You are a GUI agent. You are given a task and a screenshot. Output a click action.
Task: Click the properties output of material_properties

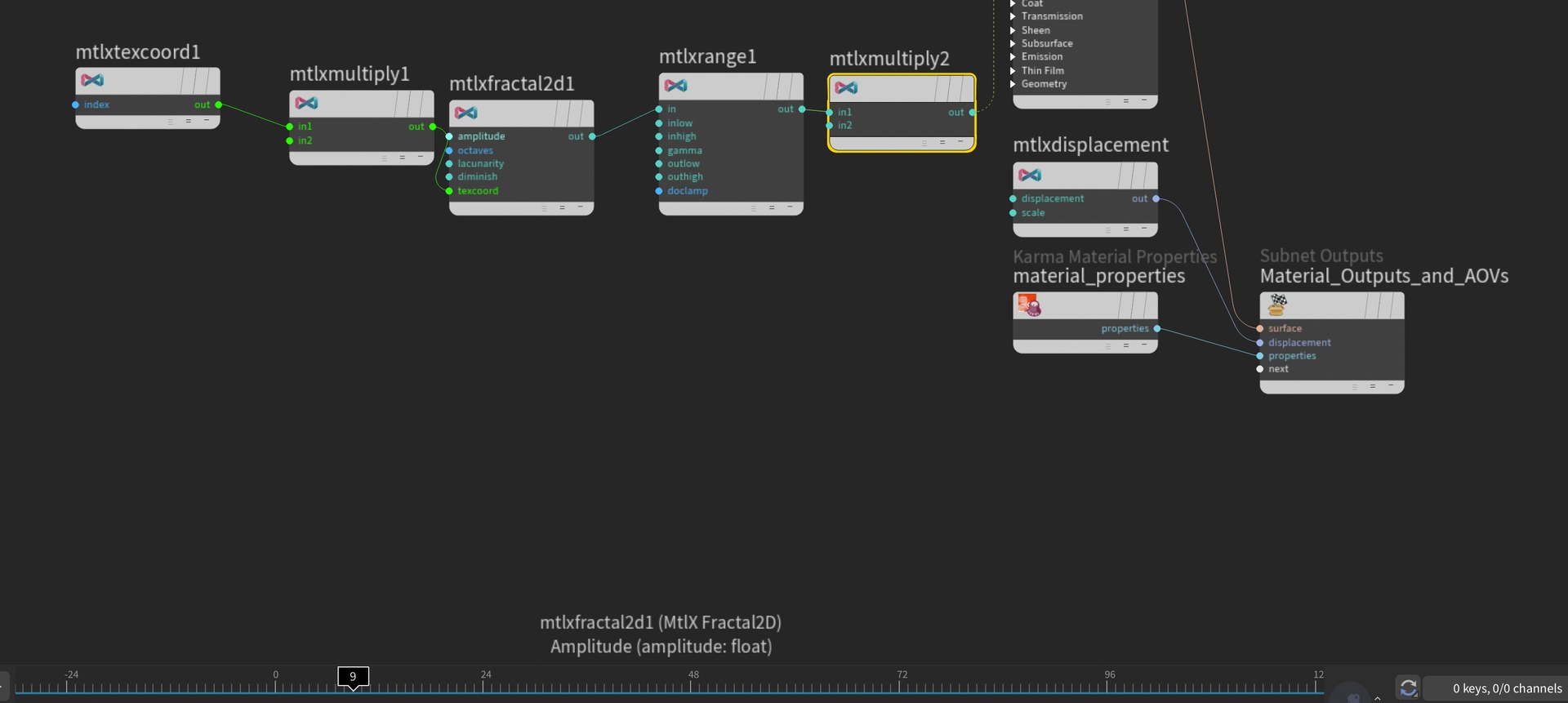(1156, 328)
